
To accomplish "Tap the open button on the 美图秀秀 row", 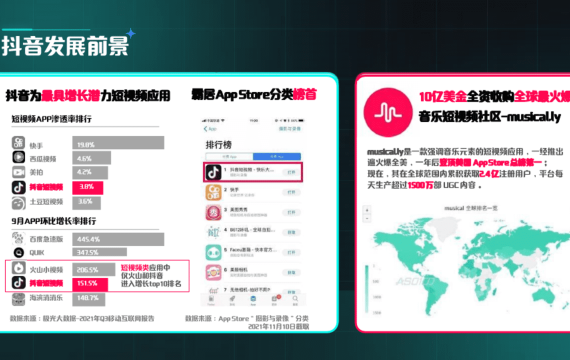I will [x=291, y=212].
